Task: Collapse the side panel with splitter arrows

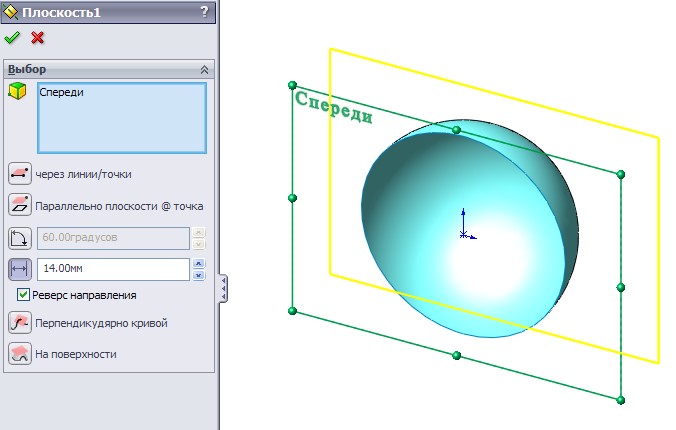Action: pos(223,288)
